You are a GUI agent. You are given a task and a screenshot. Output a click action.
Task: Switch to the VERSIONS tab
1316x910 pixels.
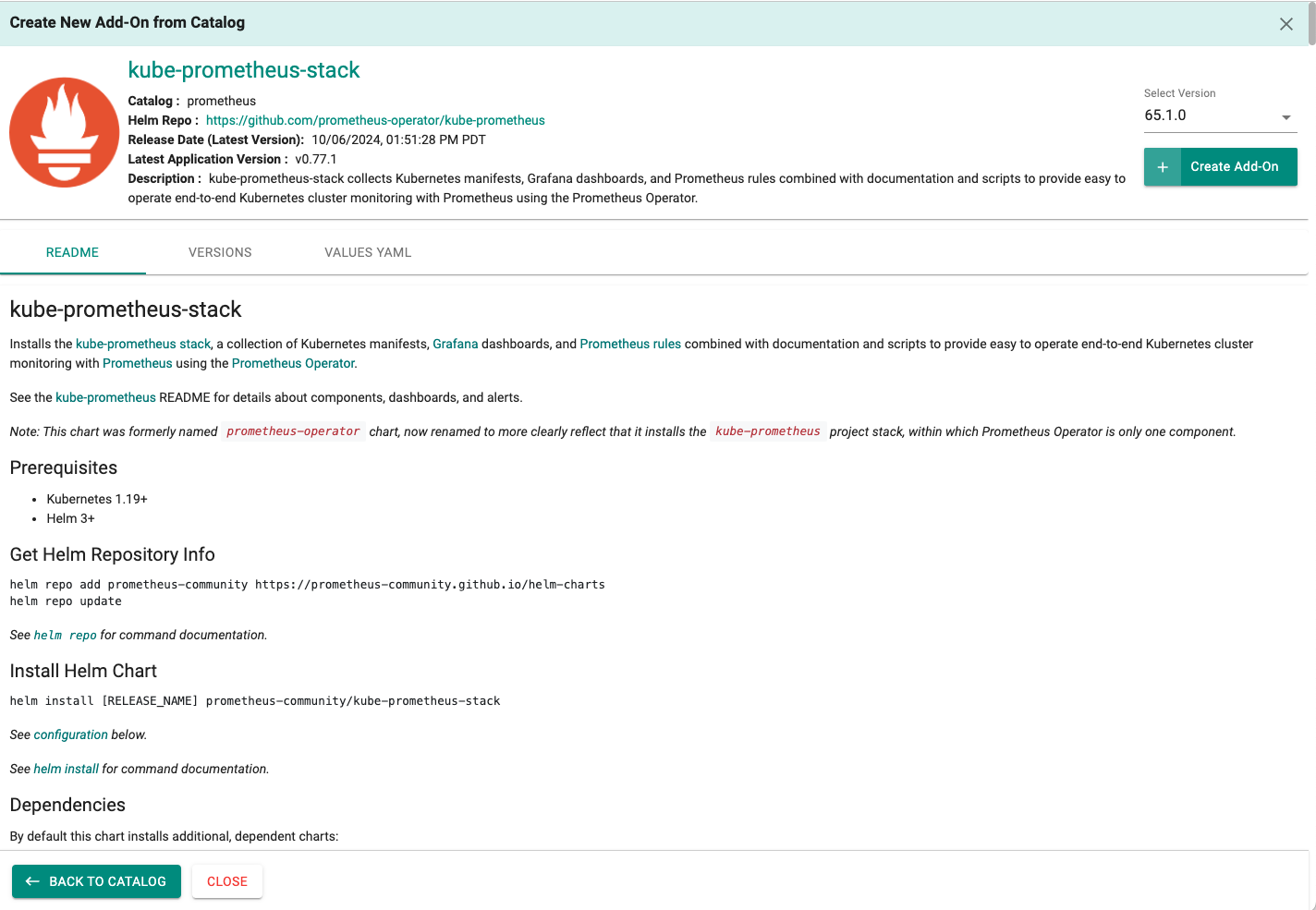[220, 252]
